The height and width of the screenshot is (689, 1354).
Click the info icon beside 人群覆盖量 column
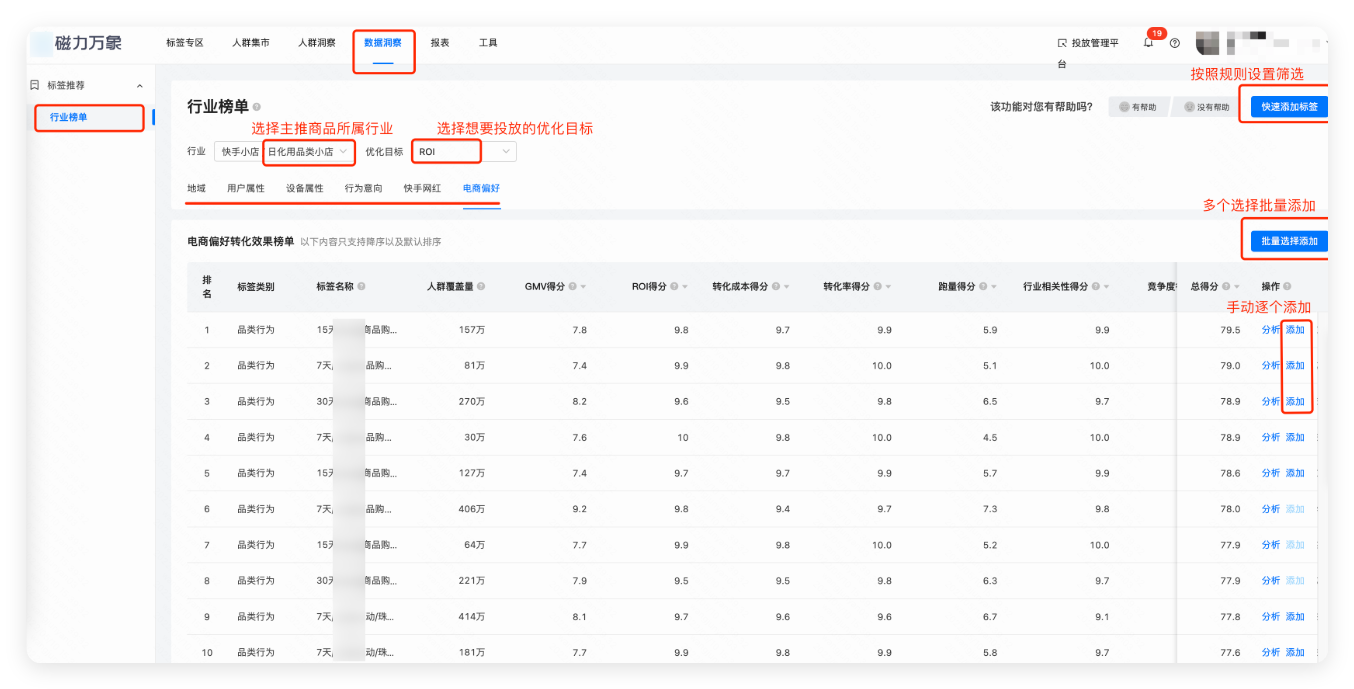pyautogui.click(x=481, y=287)
